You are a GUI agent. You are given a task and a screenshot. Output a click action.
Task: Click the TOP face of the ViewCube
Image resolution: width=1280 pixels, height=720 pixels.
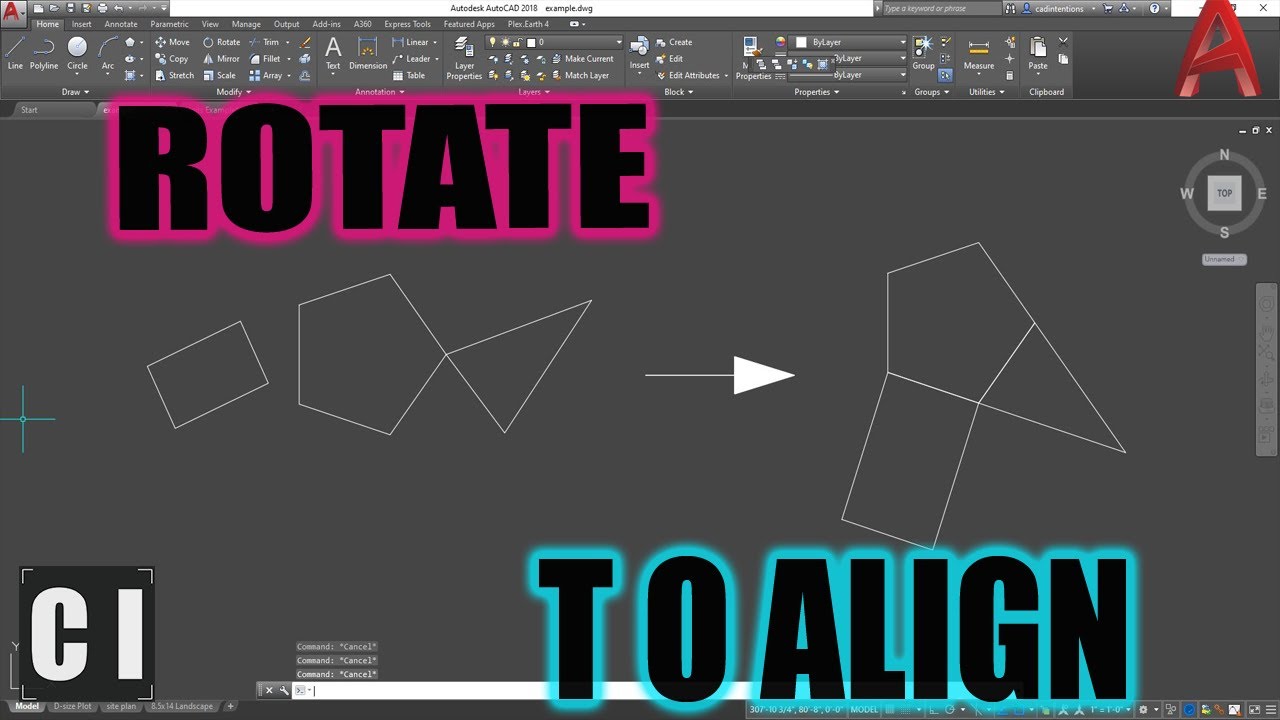(x=1224, y=193)
